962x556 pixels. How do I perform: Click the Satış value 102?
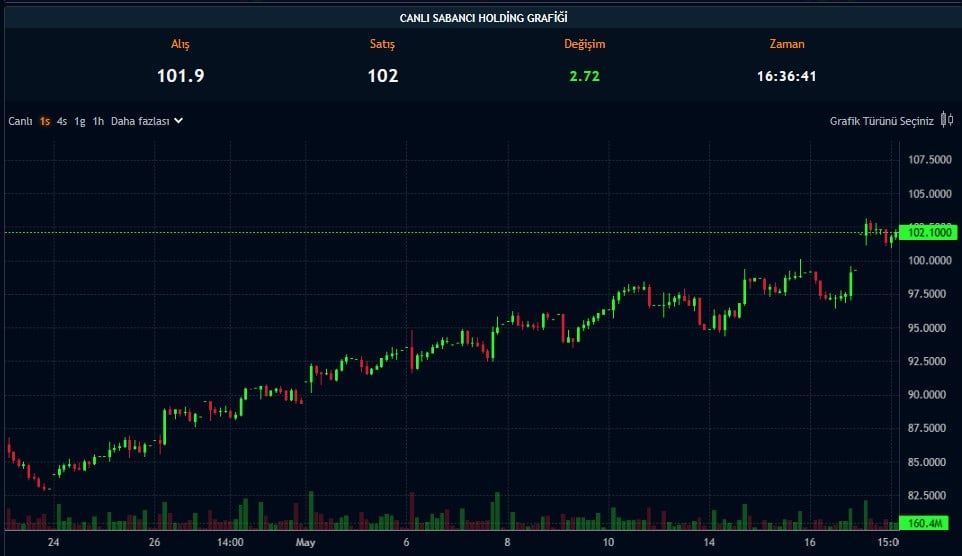click(x=382, y=76)
